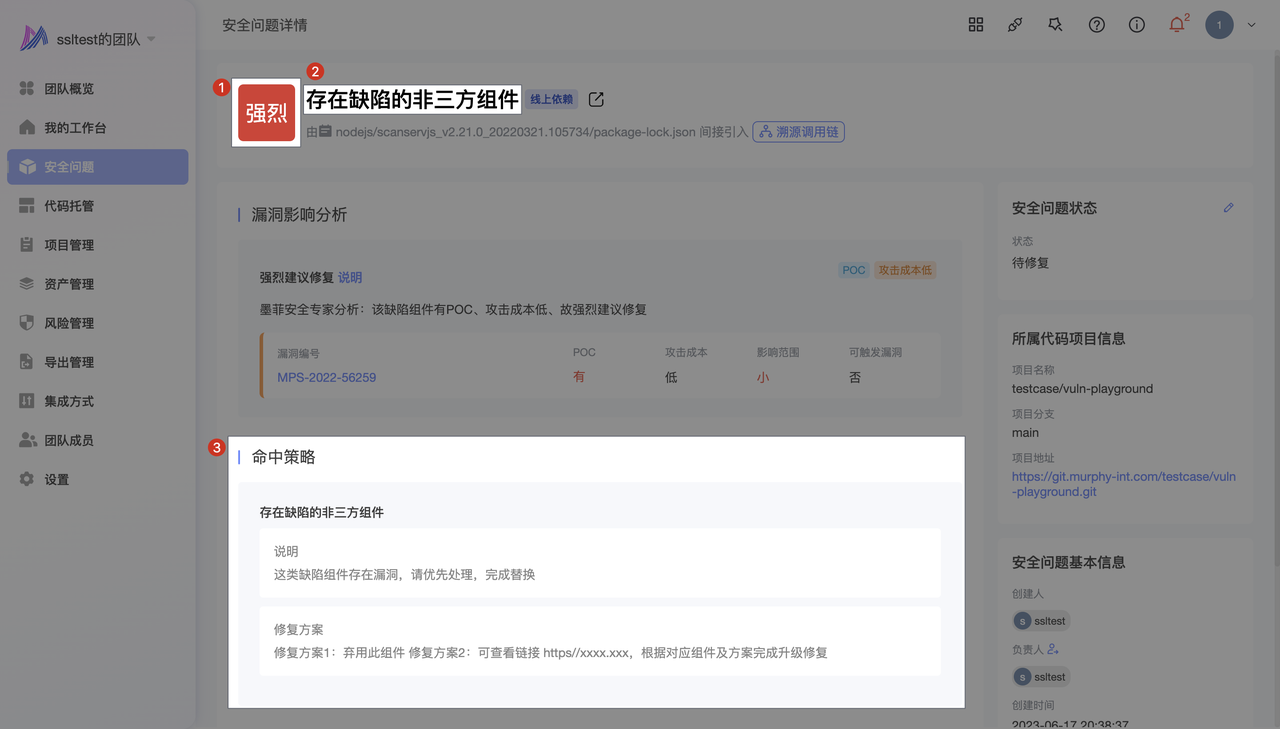The image size is (1280, 729).
Task: Click the info circle icon in header
Action: click(x=1137, y=25)
